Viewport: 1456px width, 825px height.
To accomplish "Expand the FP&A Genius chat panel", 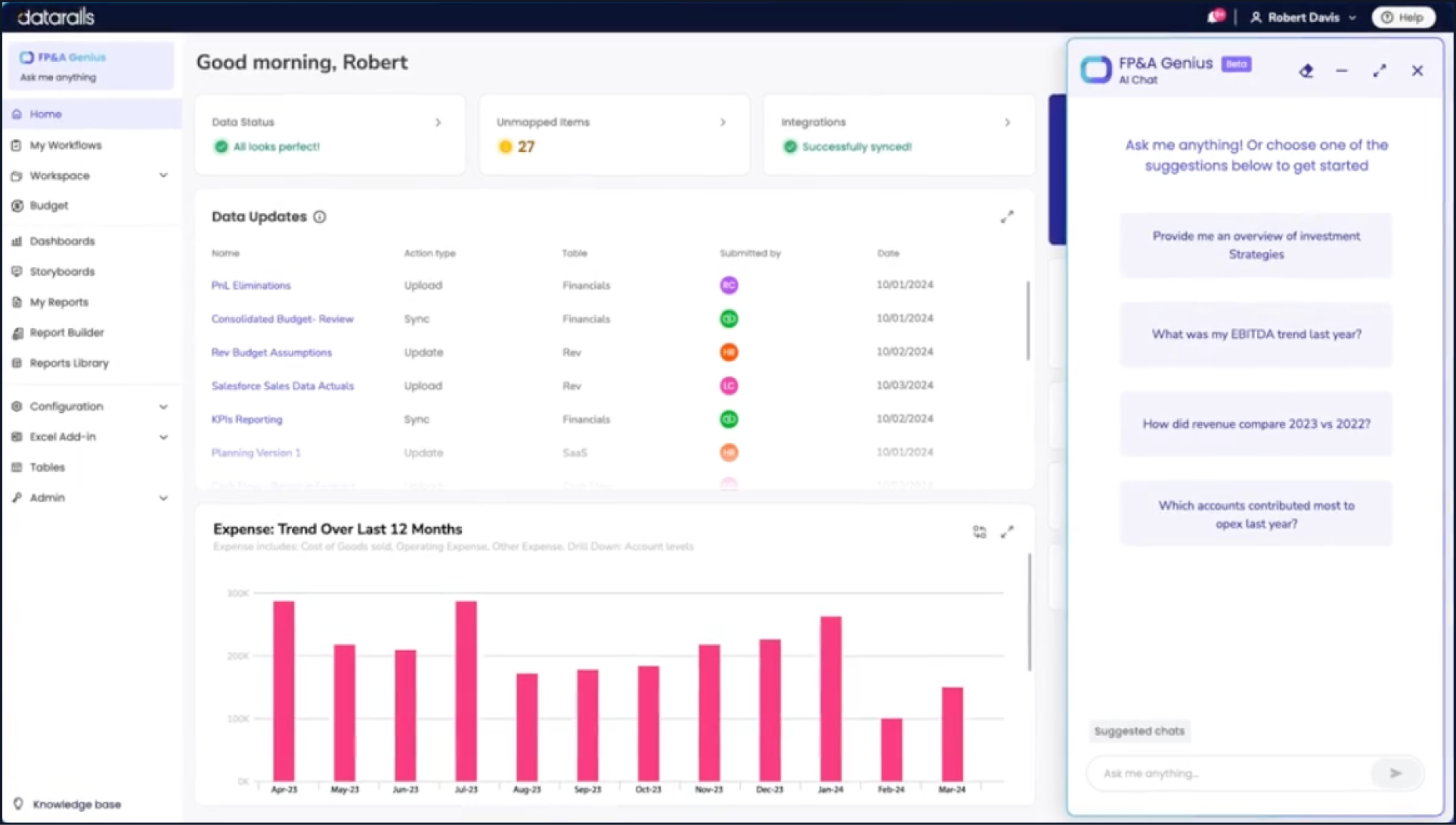I will coord(1379,71).
